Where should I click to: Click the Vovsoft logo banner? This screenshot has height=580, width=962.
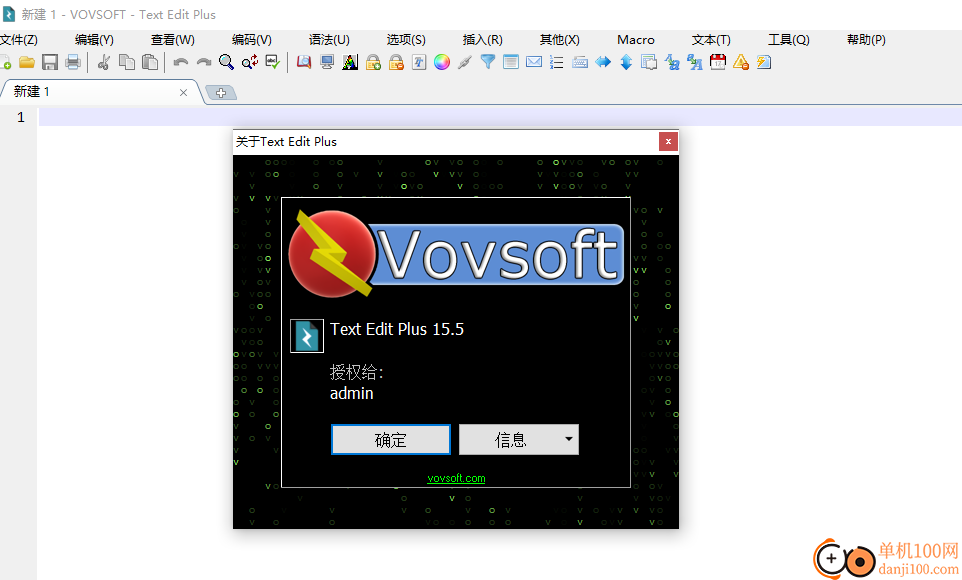click(456, 253)
